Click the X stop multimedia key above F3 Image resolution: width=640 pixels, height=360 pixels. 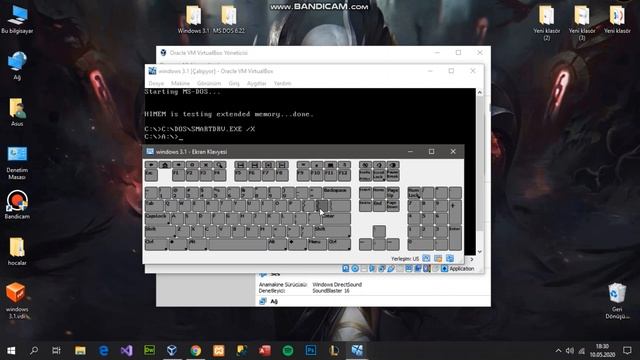click(206, 165)
